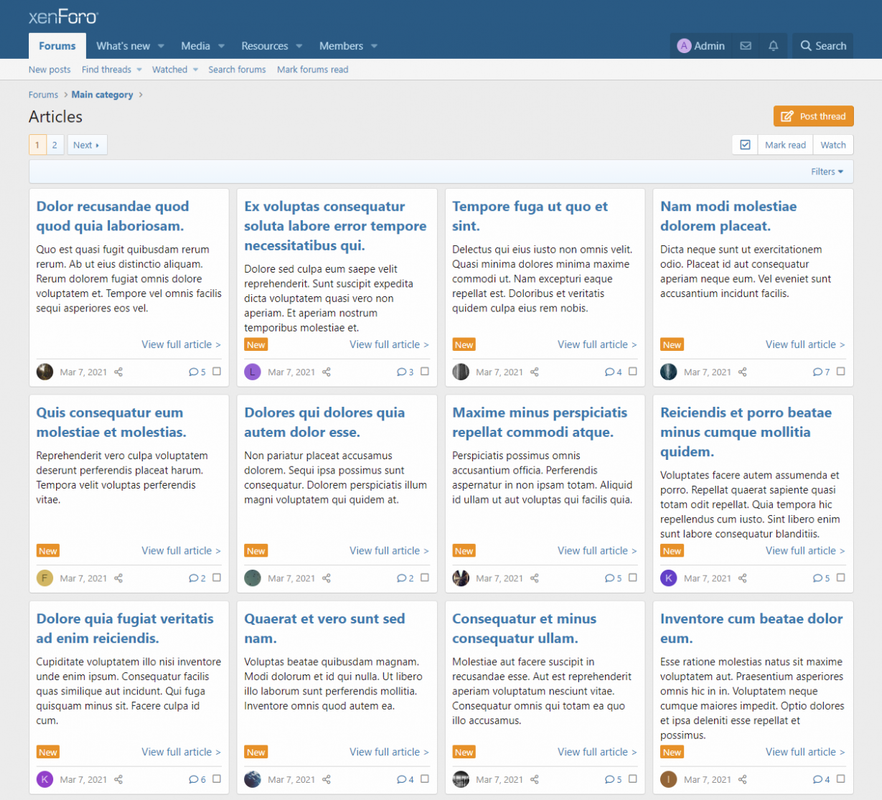The image size is (882, 800).
Task: Tick the 'Maxime minus perspiciatis' card checkbox
Action: pos(633,577)
